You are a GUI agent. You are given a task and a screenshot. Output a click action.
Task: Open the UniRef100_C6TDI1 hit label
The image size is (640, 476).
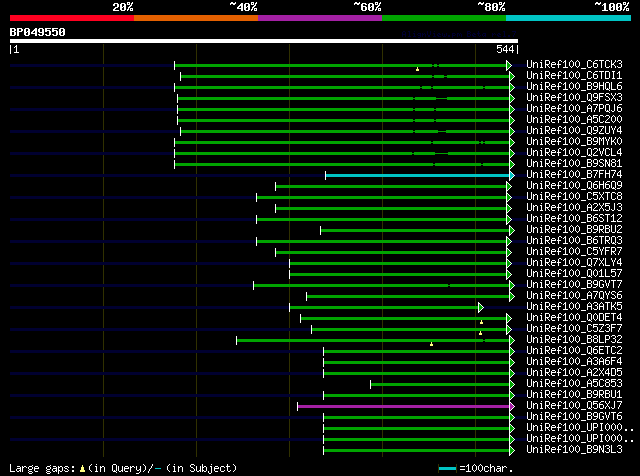(574, 76)
